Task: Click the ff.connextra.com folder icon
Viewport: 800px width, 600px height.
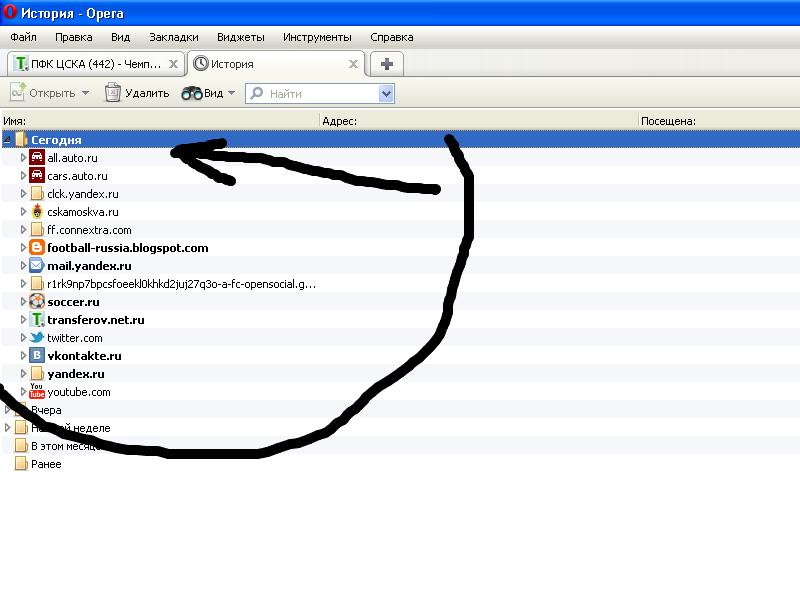Action: click(37, 230)
